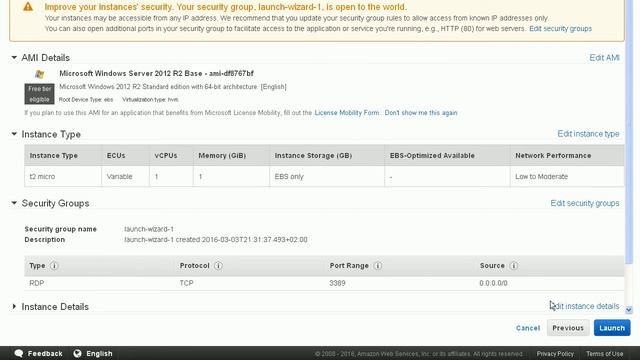Viewport: 640px width, 360px height.
Task: Collapse the Instance Type section
Action: [x=14, y=134]
